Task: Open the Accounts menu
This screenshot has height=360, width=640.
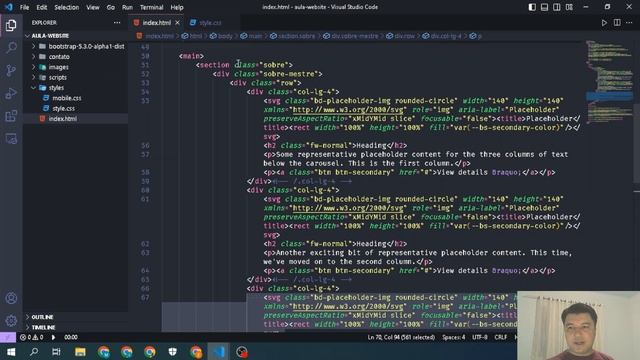Action: (11, 298)
